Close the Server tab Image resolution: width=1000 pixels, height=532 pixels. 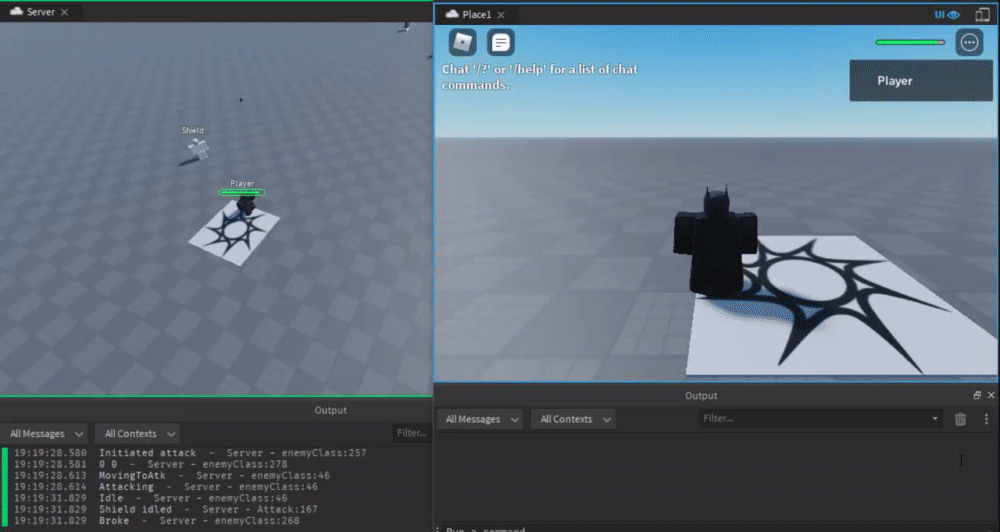click(x=64, y=12)
